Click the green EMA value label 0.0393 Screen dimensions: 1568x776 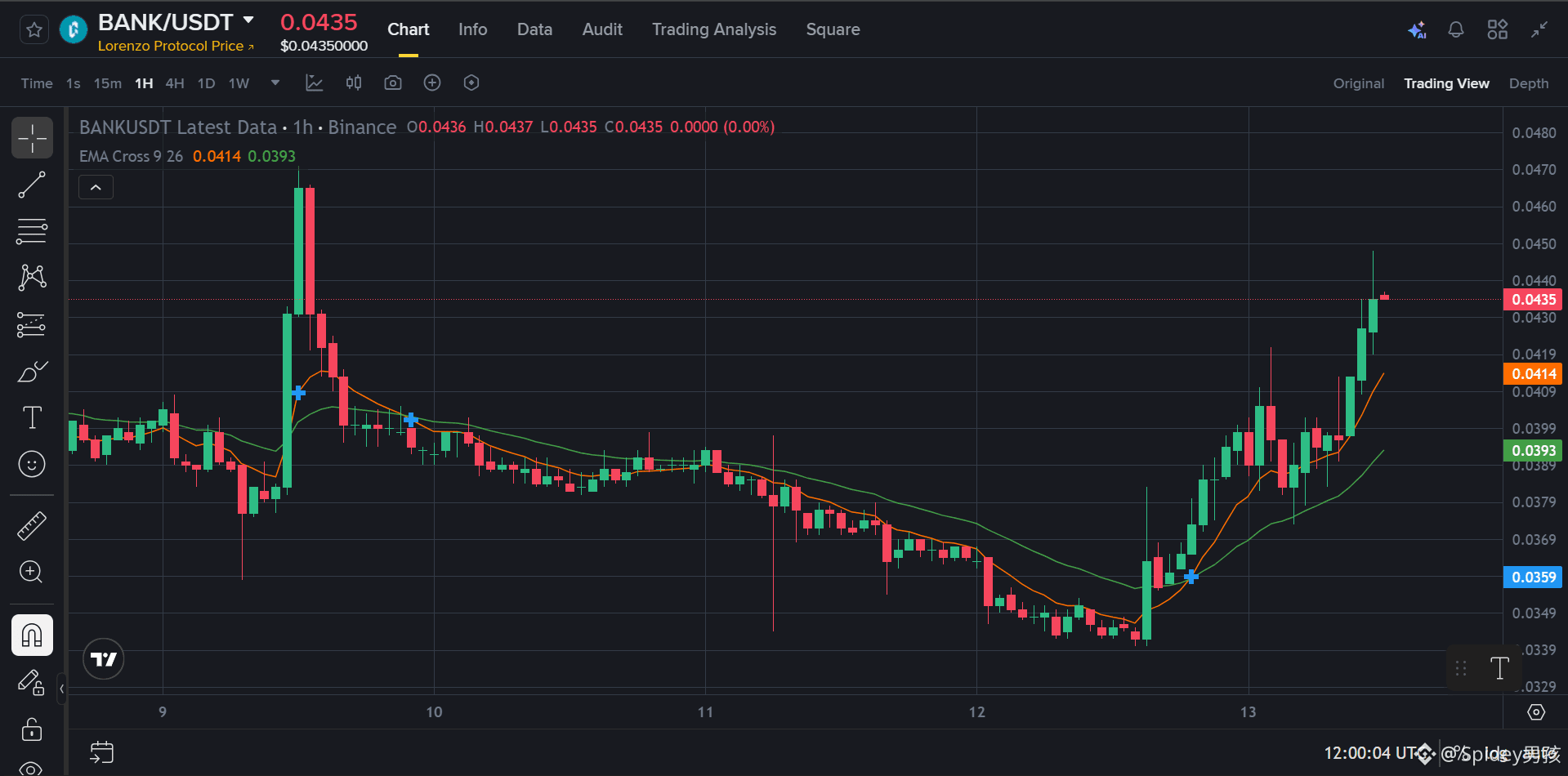(1534, 451)
